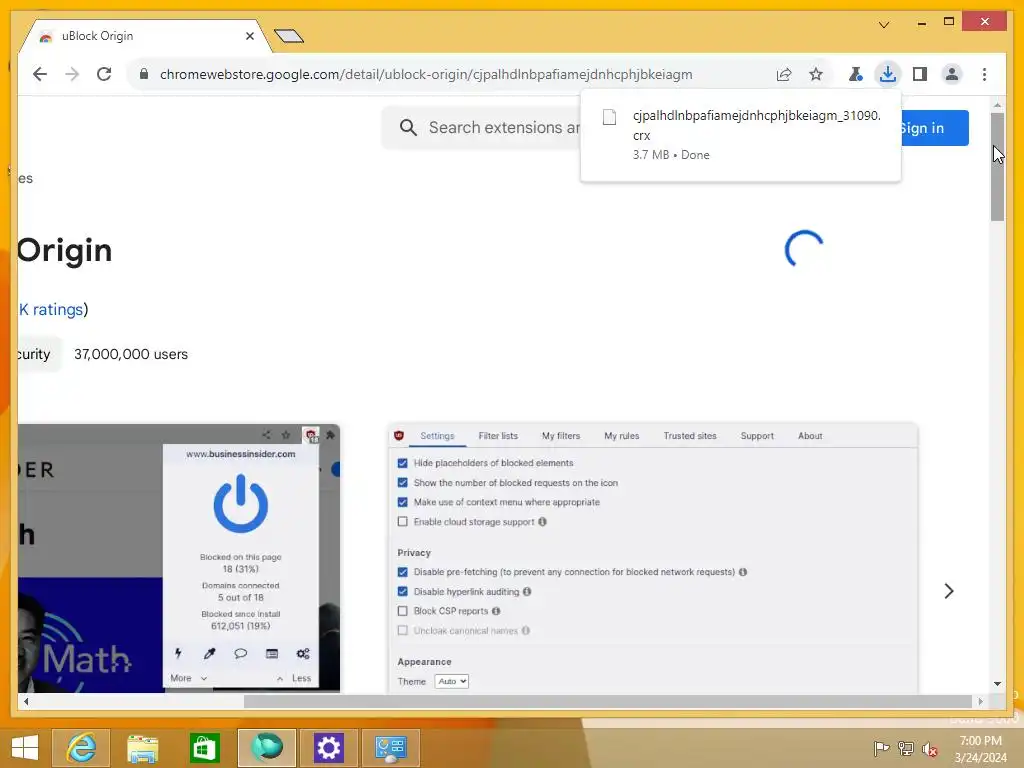
Task: Click the dashboard gears icon in popup
Action: point(303,653)
